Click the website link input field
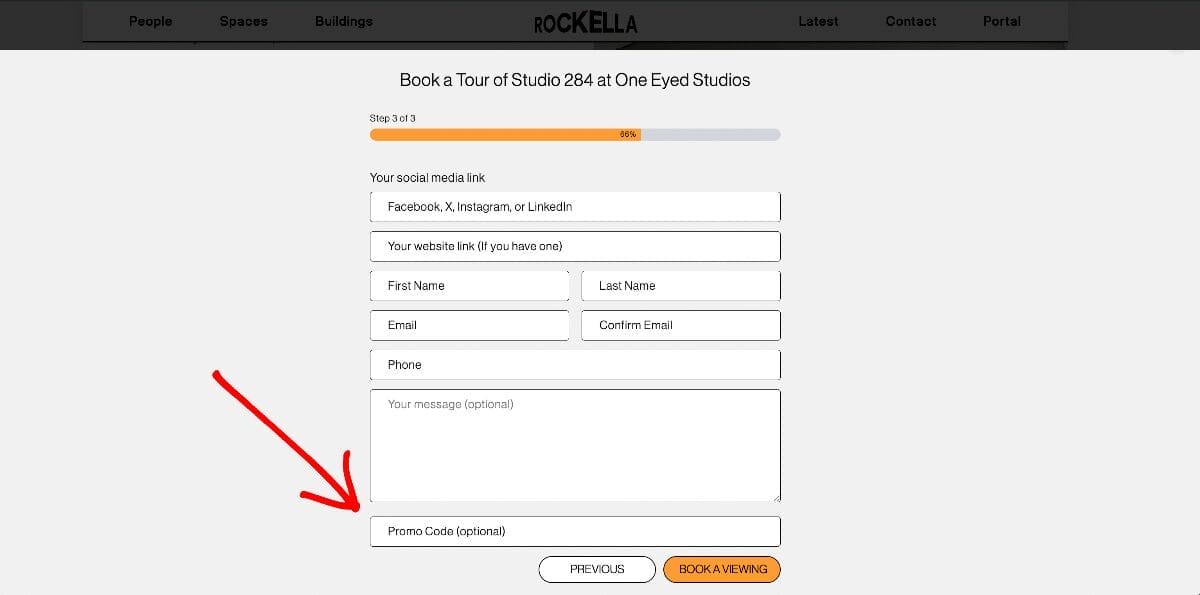The width and height of the screenshot is (1200, 595). coord(575,246)
